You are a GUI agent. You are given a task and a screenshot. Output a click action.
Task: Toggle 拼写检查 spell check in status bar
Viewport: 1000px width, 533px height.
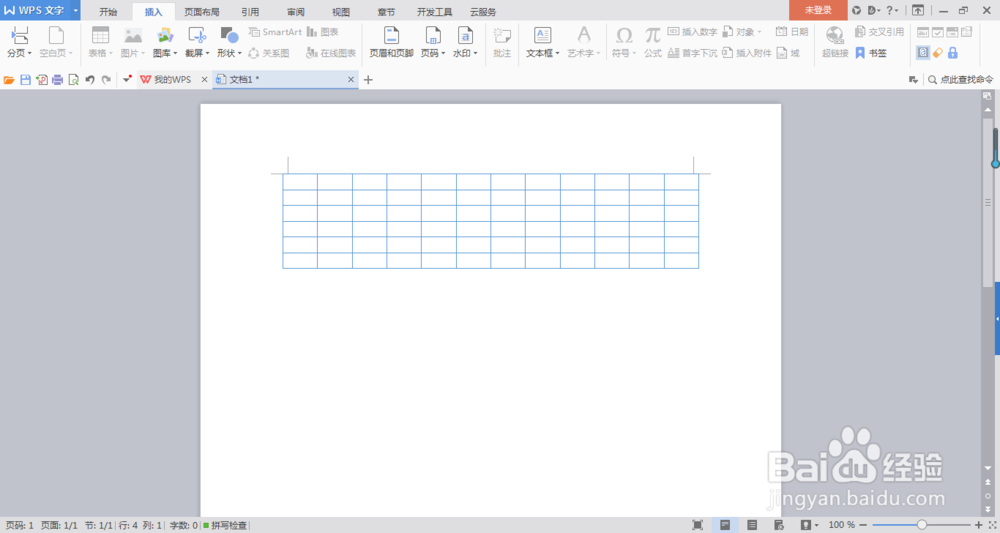coord(224,525)
